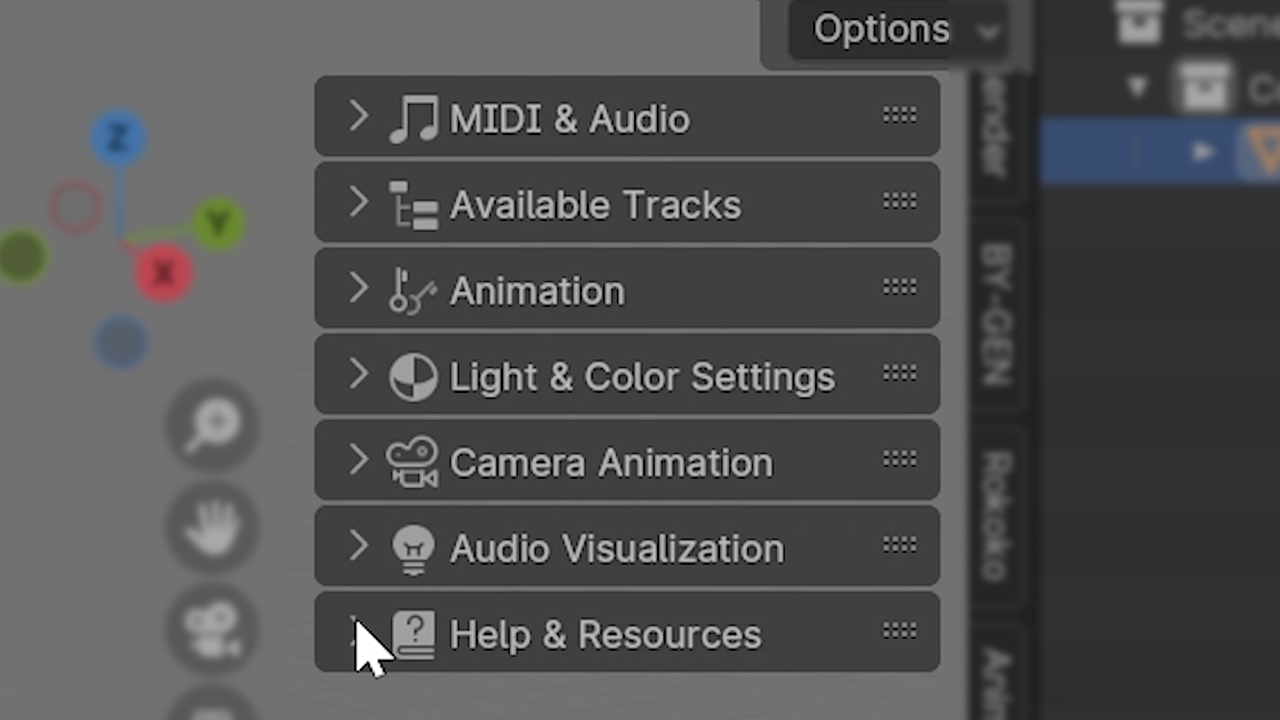Click the red X axis gizmo handle
The width and height of the screenshot is (1280, 720).
coord(163,272)
